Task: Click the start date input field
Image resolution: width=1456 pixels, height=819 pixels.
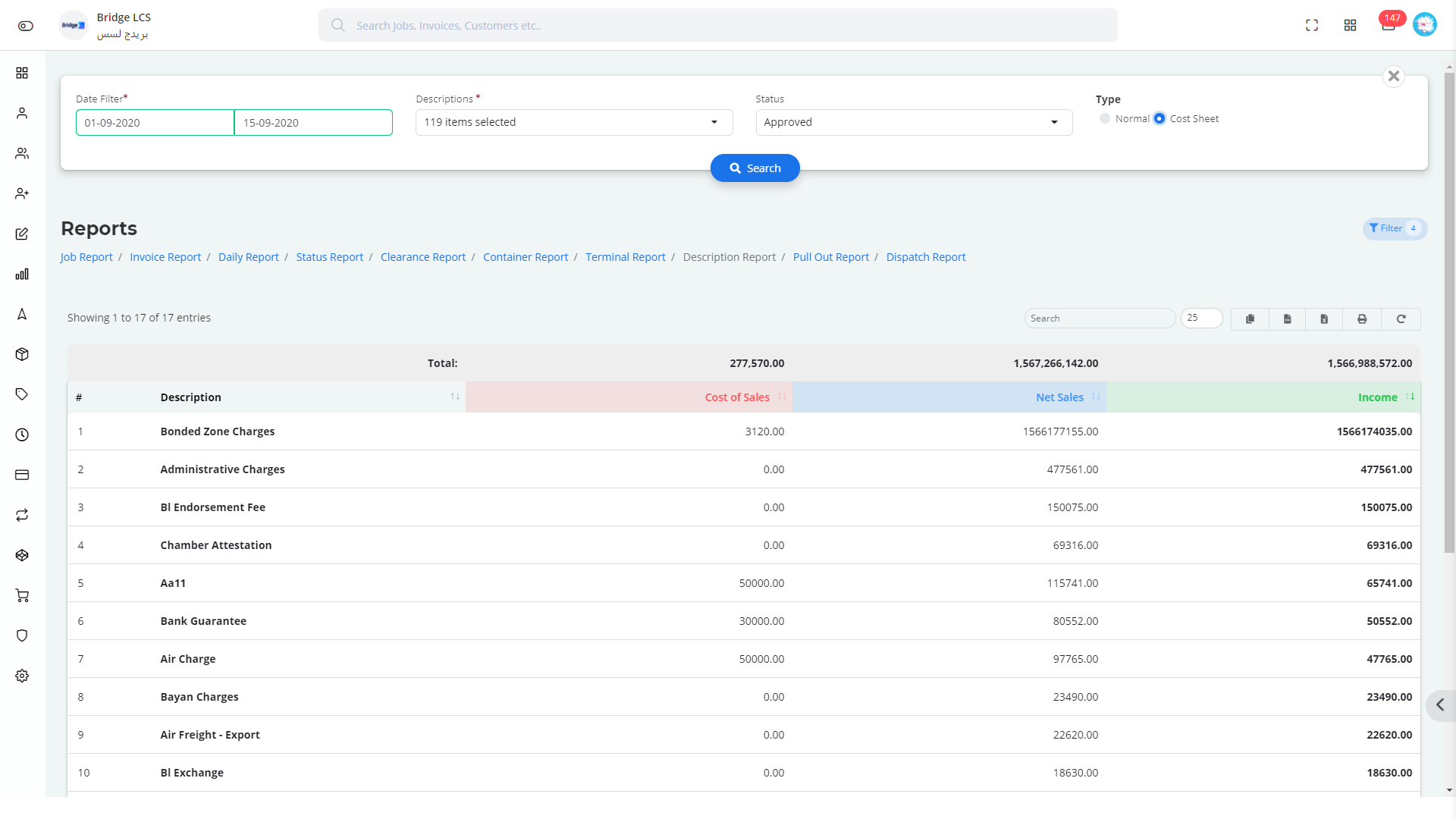Action: 155,122
